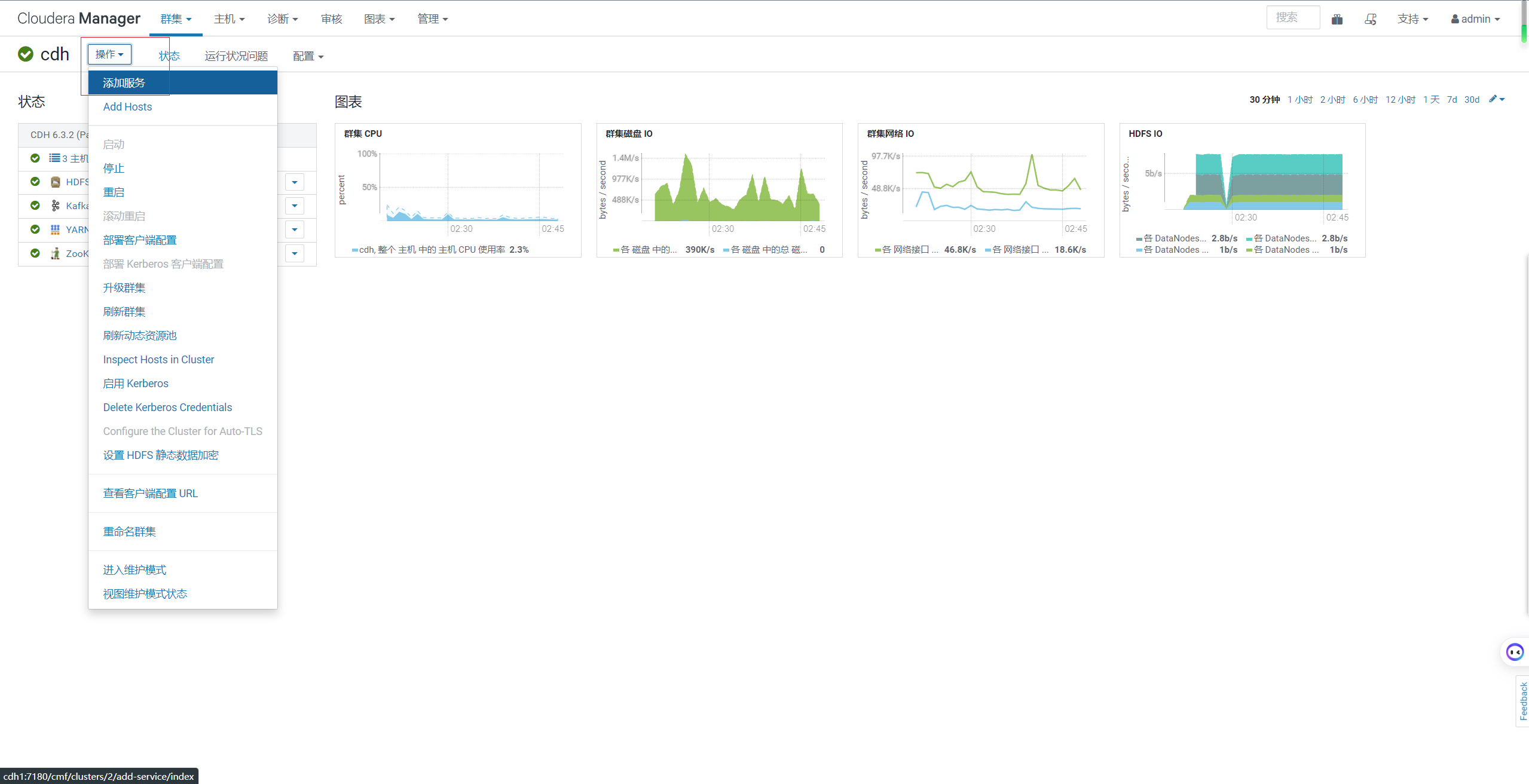Click green health check for Kafka row
The height and width of the screenshot is (784, 1529).
(35, 206)
